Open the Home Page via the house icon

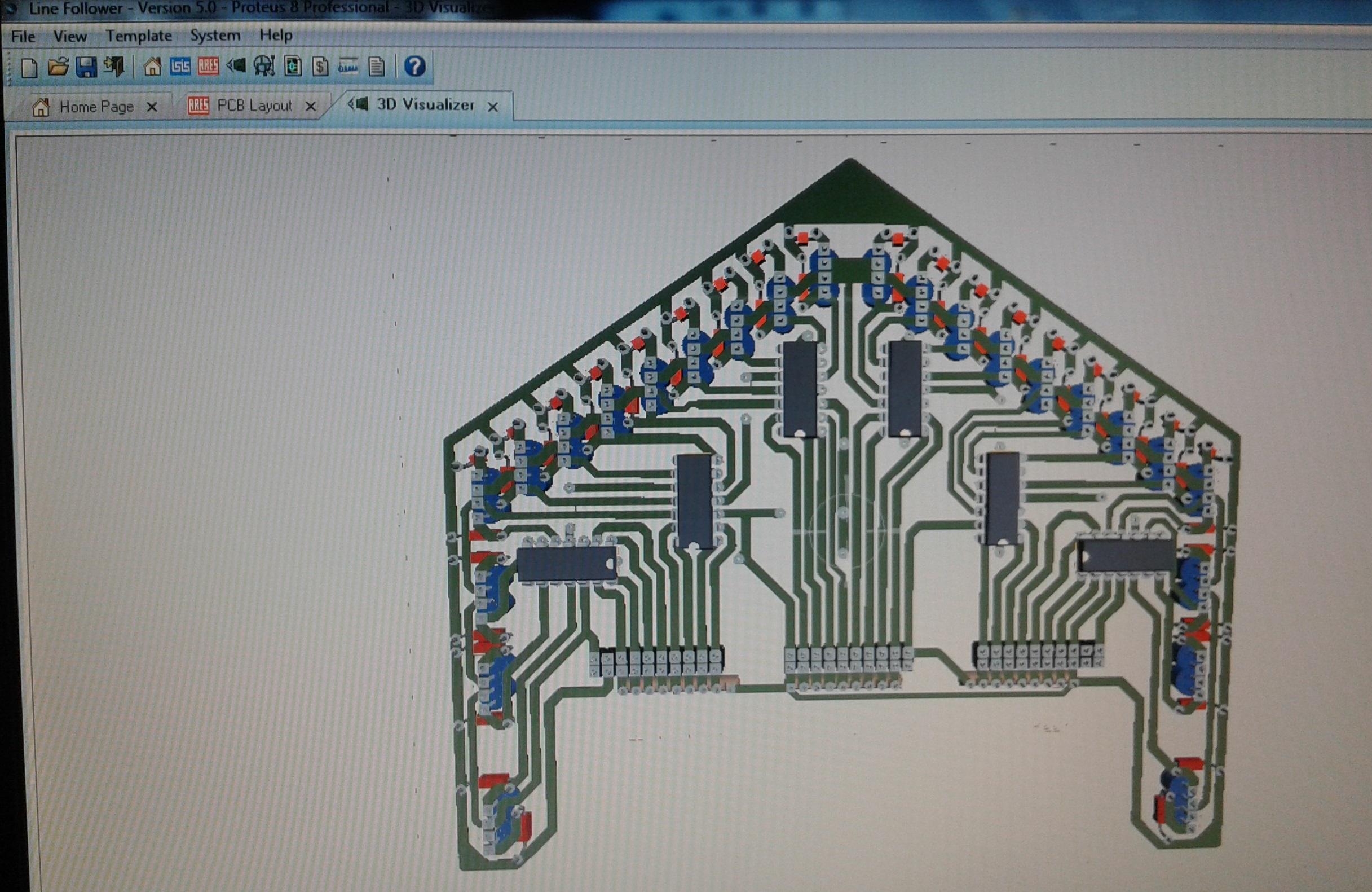tap(152, 68)
